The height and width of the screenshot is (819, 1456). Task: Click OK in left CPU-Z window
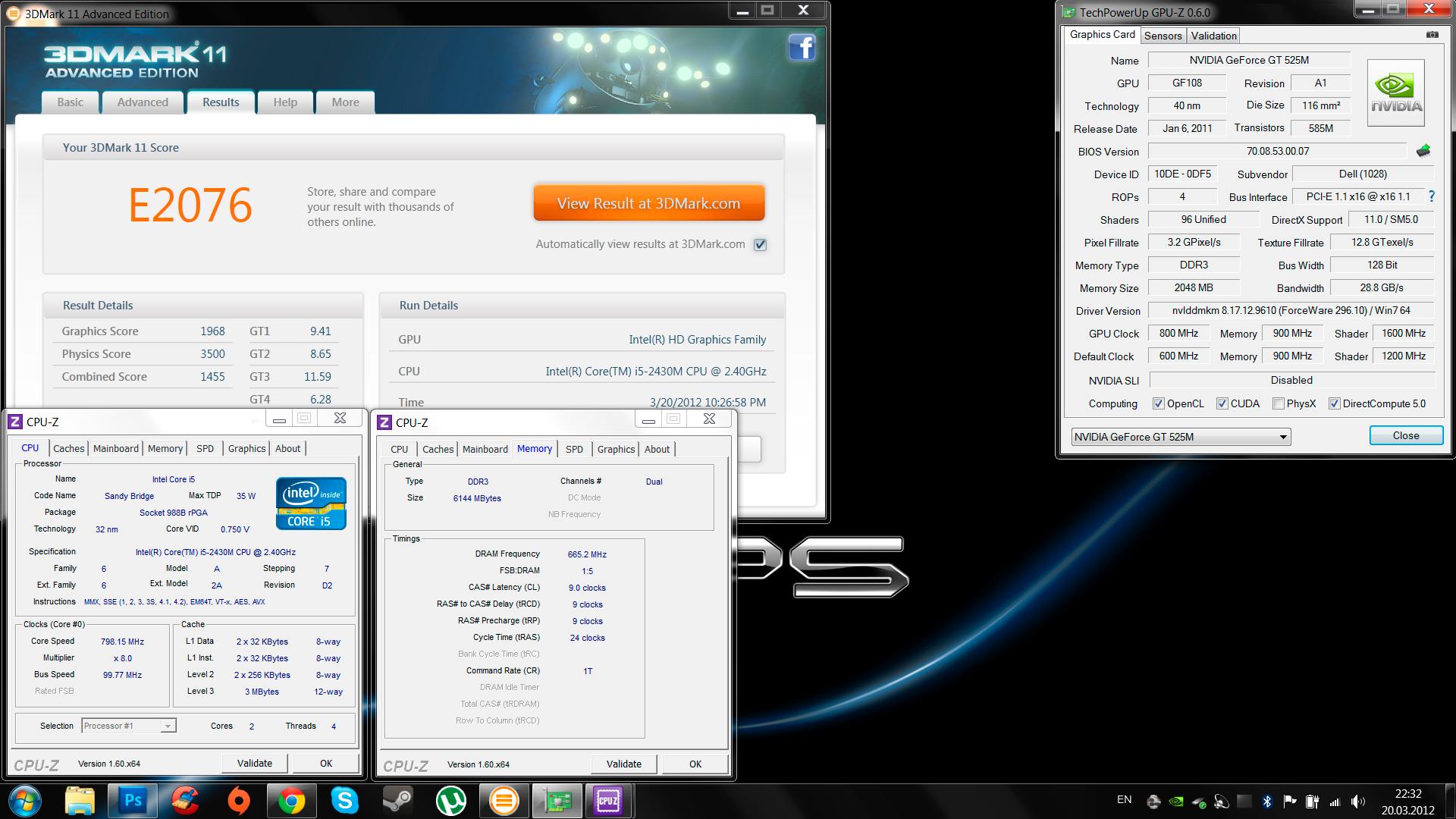pos(326,763)
